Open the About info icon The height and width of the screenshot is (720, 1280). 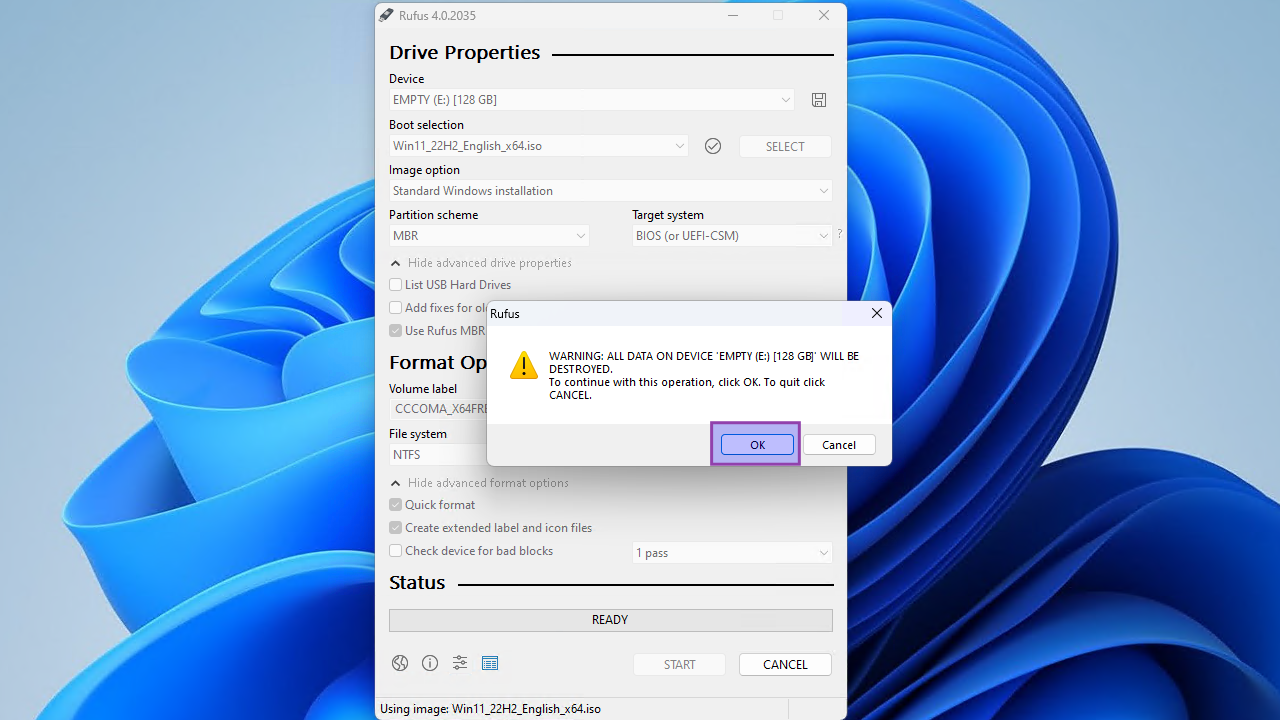pos(430,663)
